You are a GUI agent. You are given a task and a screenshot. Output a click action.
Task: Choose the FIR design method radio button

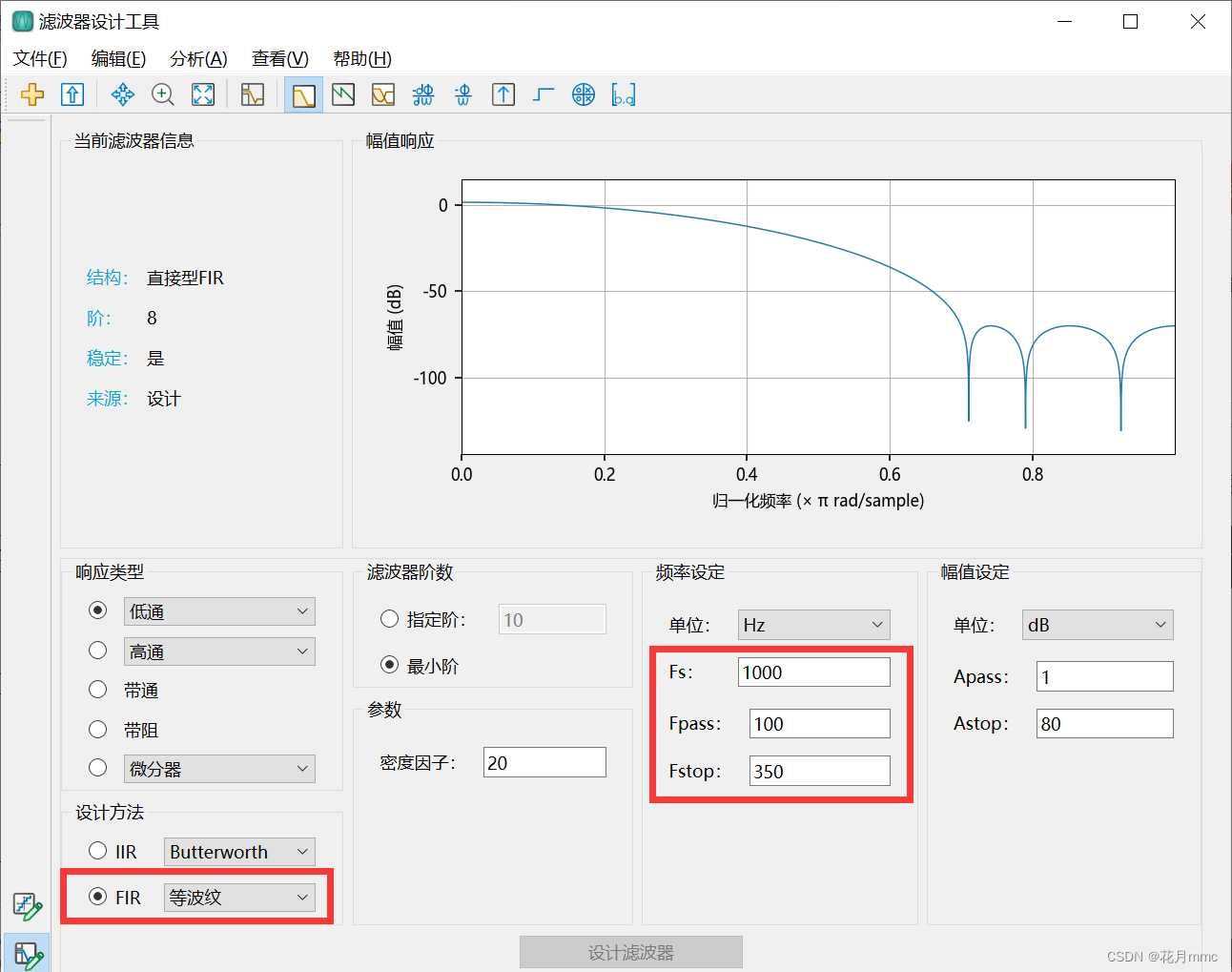click(97, 897)
